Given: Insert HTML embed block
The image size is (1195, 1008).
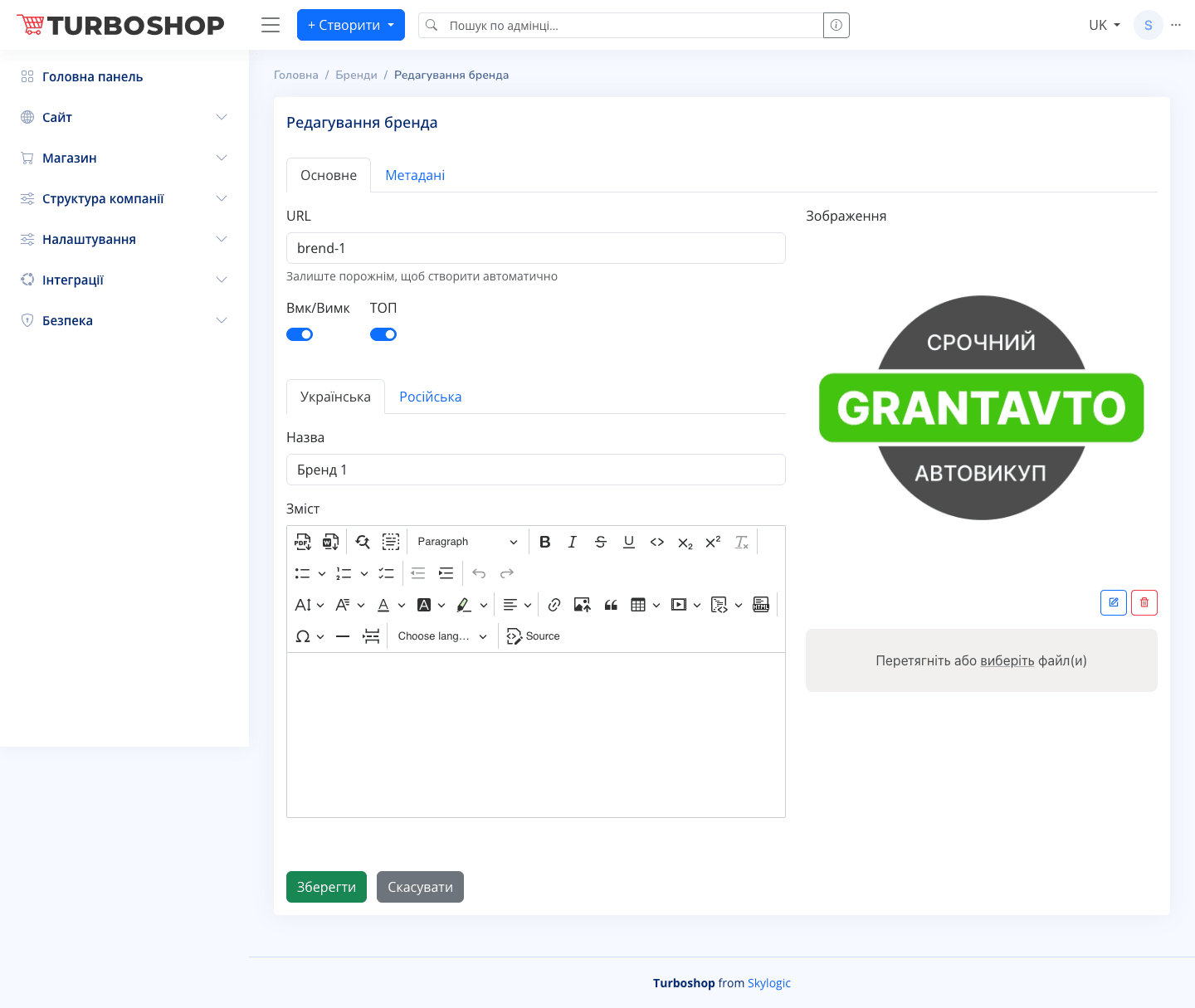Looking at the screenshot, I should click(x=761, y=605).
